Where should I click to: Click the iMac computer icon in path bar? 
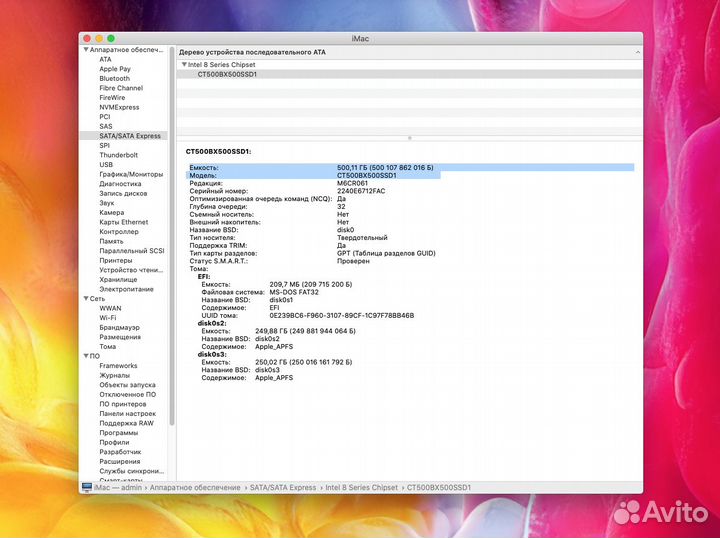coord(86,487)
